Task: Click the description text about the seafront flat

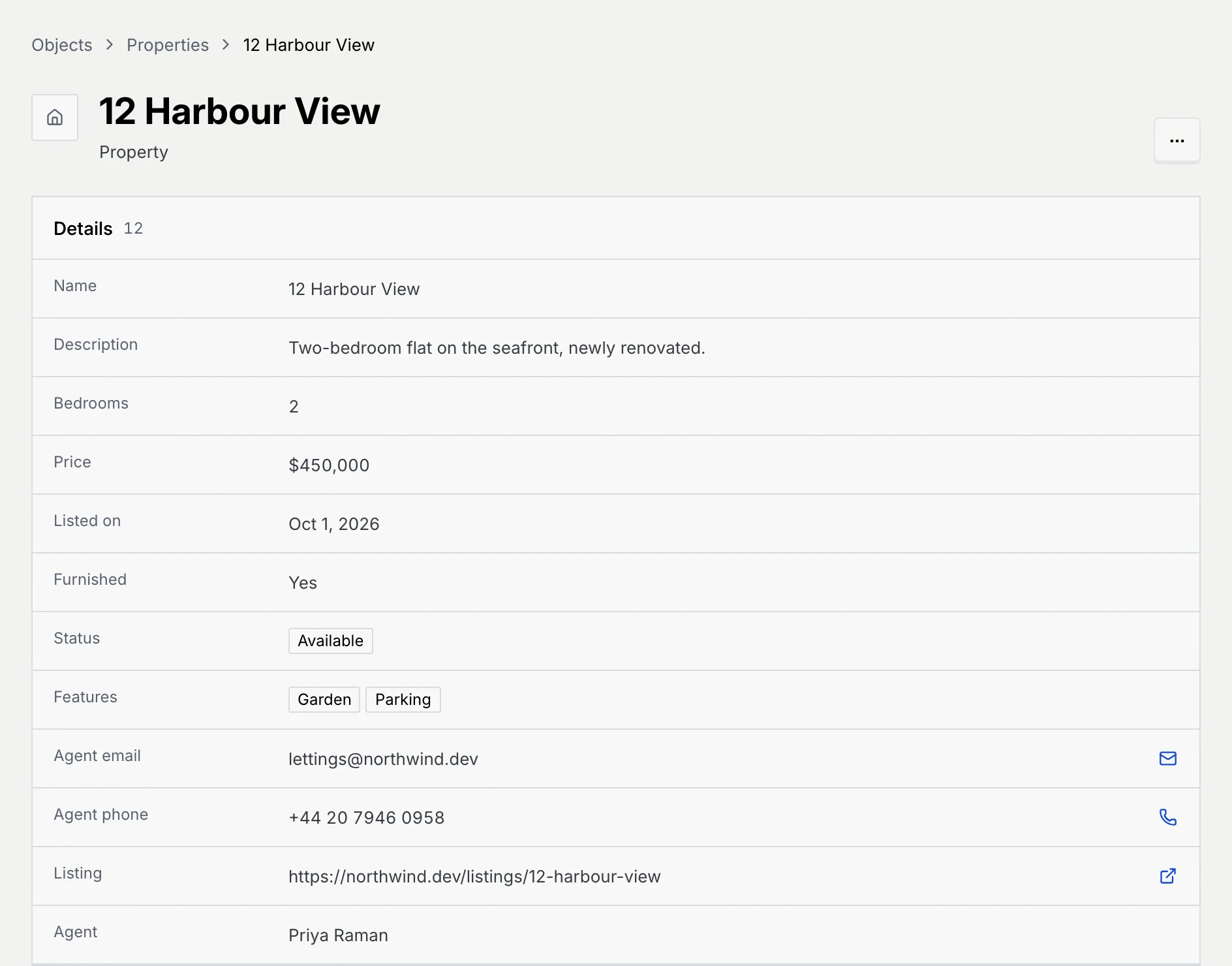Action: click(x=497, y=348)
